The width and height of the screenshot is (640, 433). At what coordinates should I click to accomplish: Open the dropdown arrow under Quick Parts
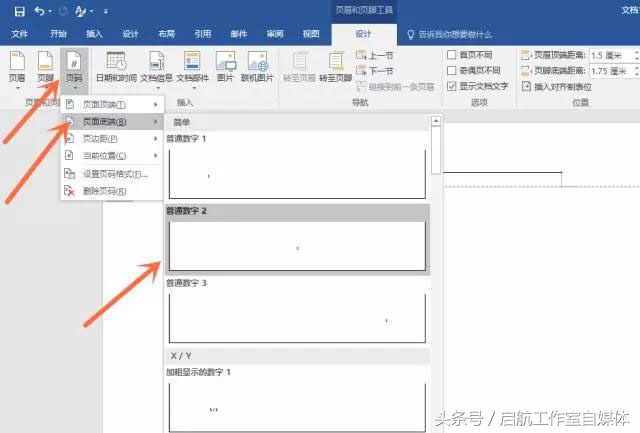[194, 88]
